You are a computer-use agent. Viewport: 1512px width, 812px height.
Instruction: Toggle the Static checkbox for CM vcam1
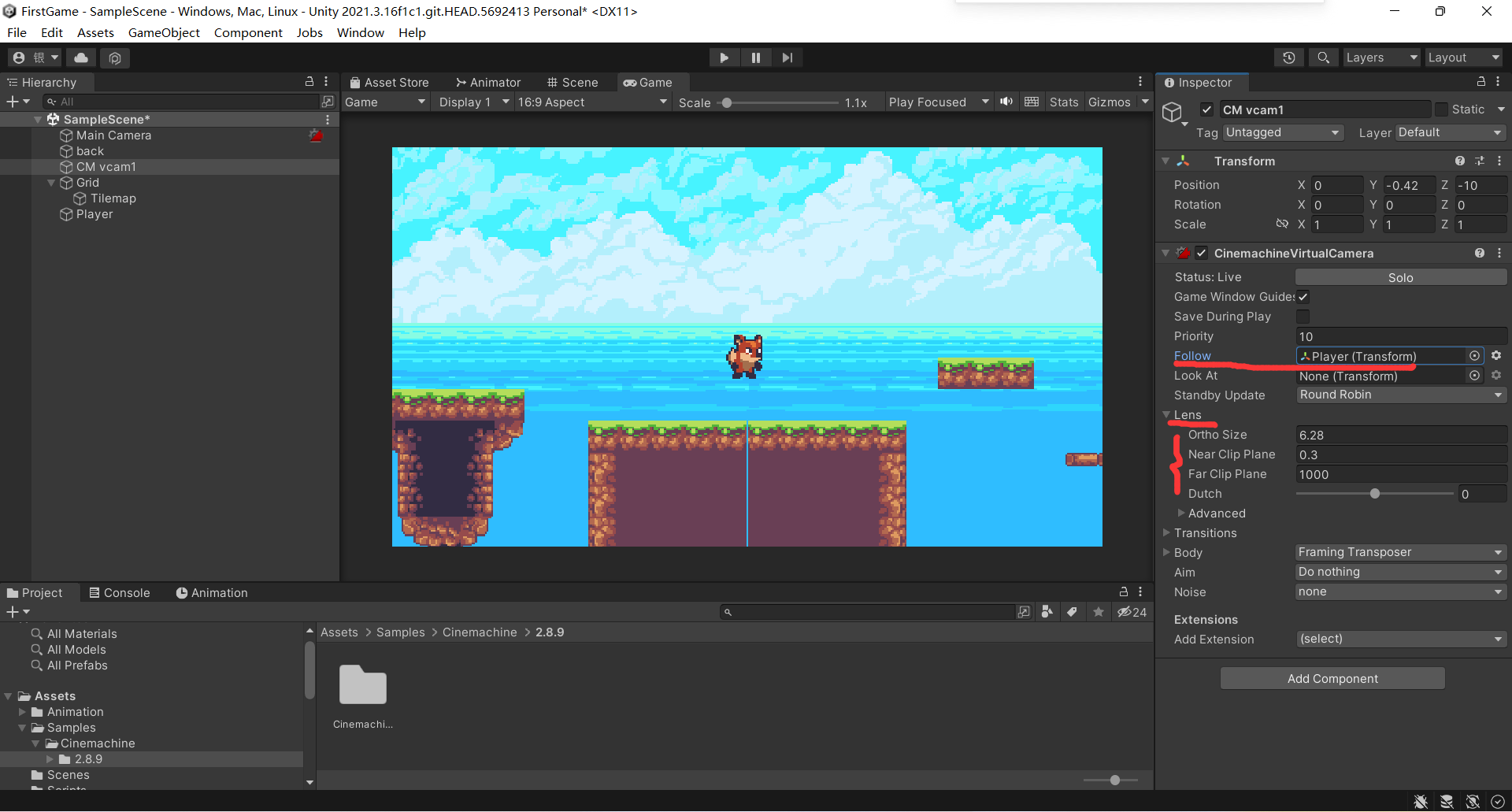pos(1441,109)
